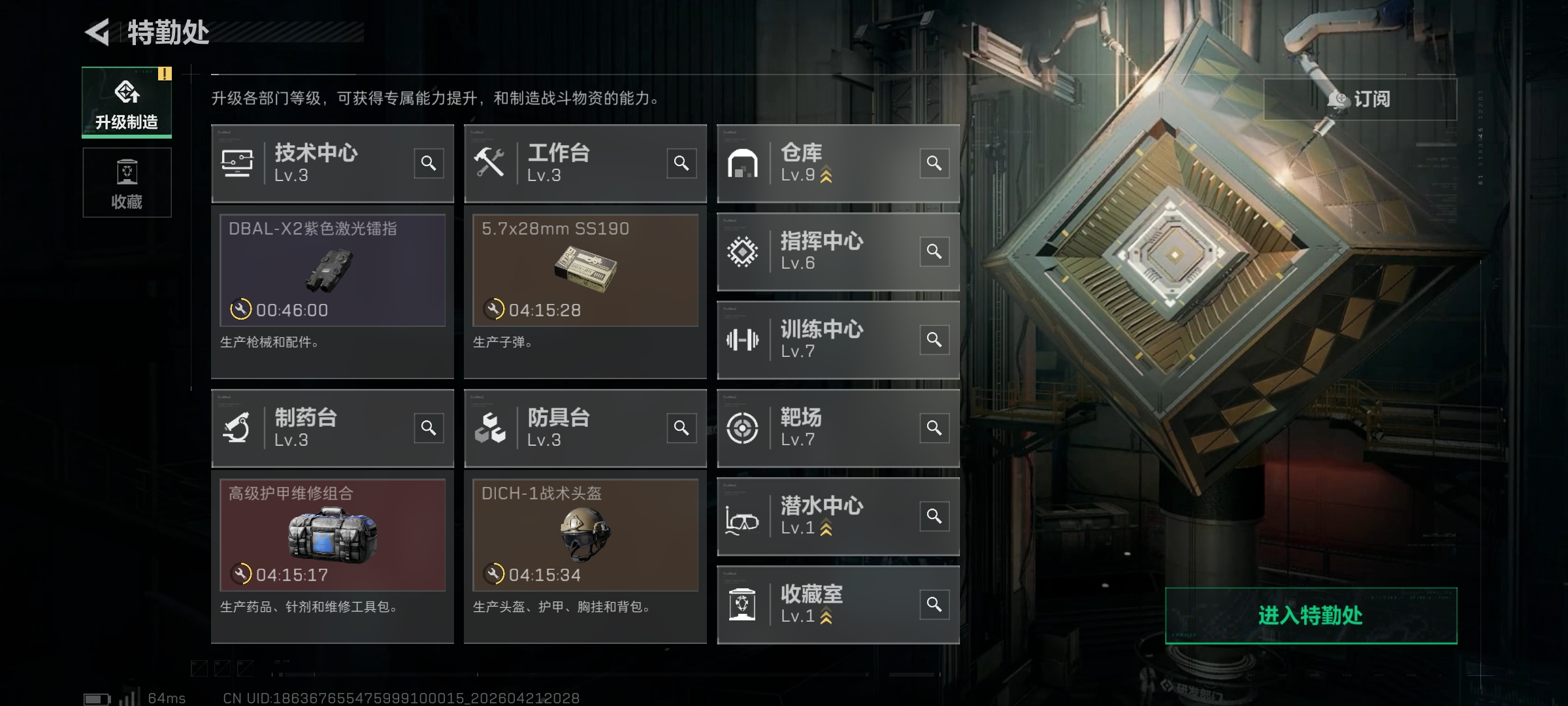Open magnifier details for 工作台
The image size is (1568, 706).
681,163
